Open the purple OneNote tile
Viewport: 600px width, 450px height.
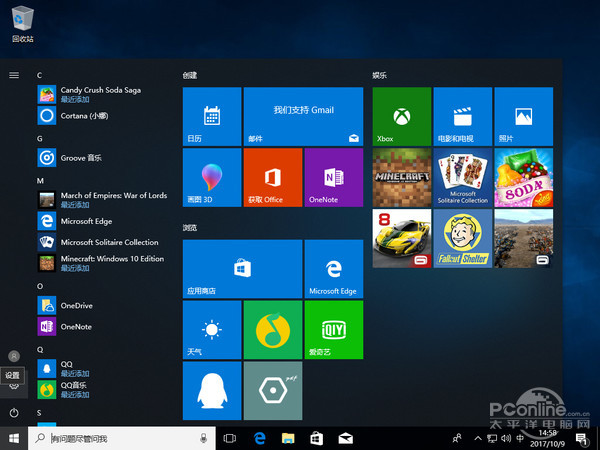[x=334, y=178]
